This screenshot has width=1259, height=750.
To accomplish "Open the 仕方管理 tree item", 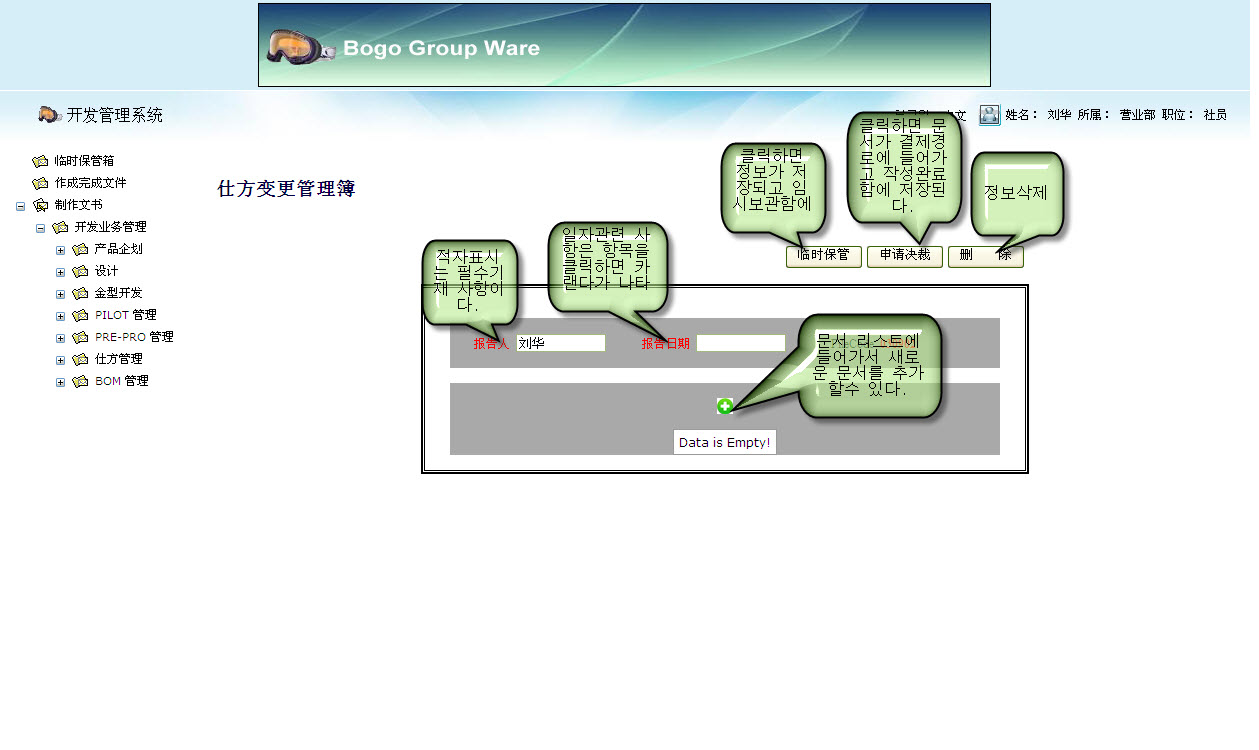I will pyautogui.click(x=118, y=359).
